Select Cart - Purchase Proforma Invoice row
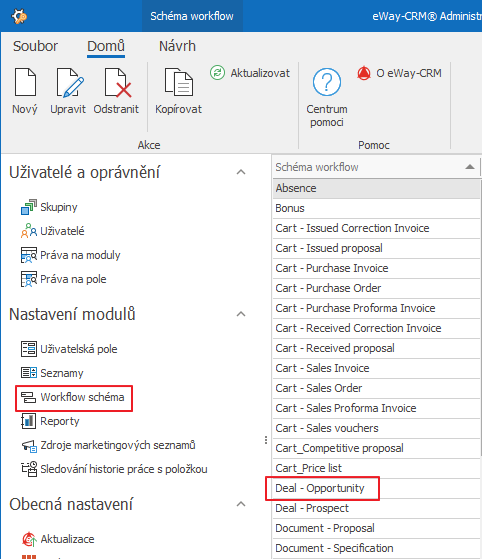The width and height of the screenshot is (482, 559). [376, 308]
